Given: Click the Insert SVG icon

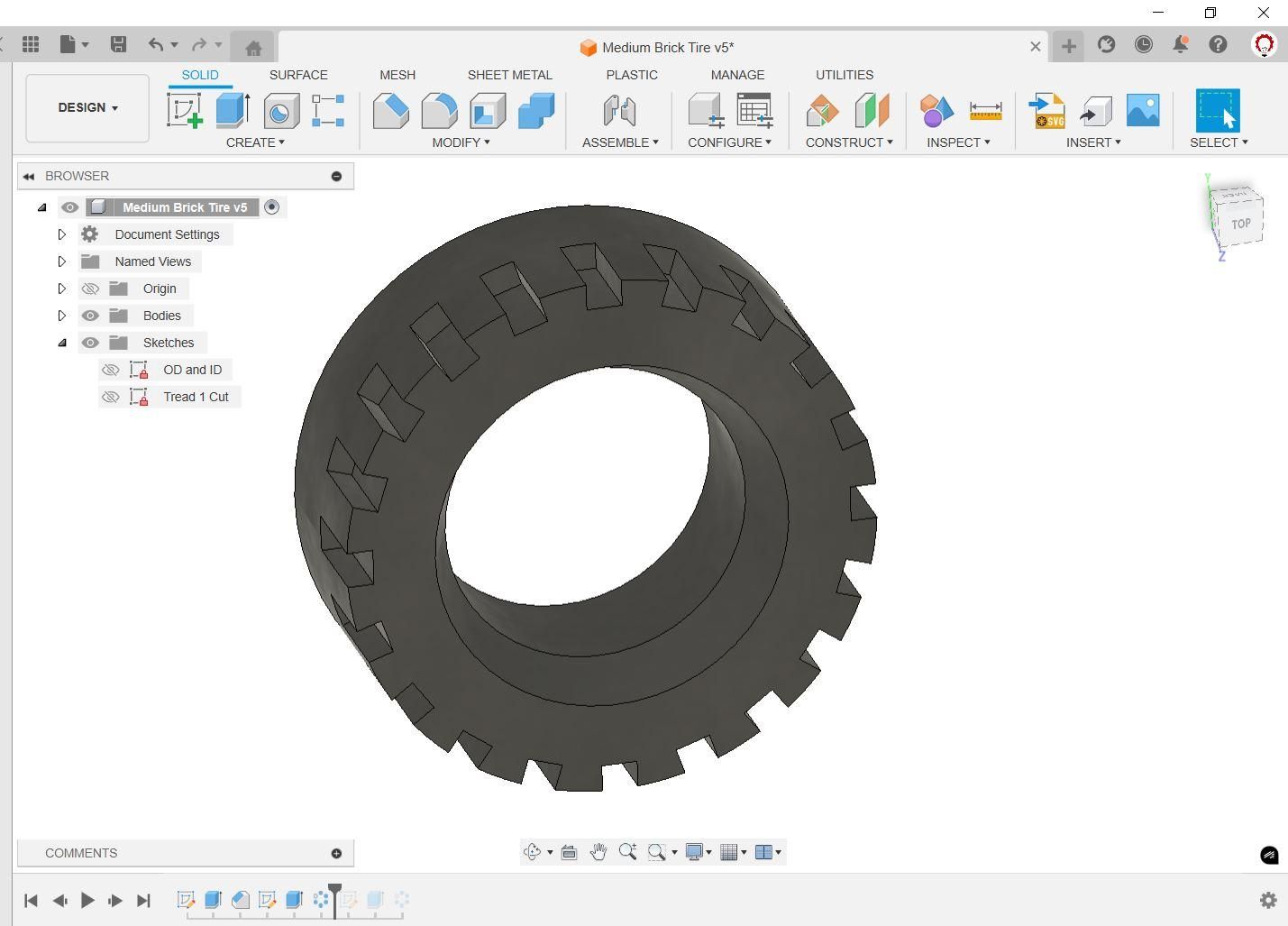Looking at the screenshot, I should [1047, 111].
